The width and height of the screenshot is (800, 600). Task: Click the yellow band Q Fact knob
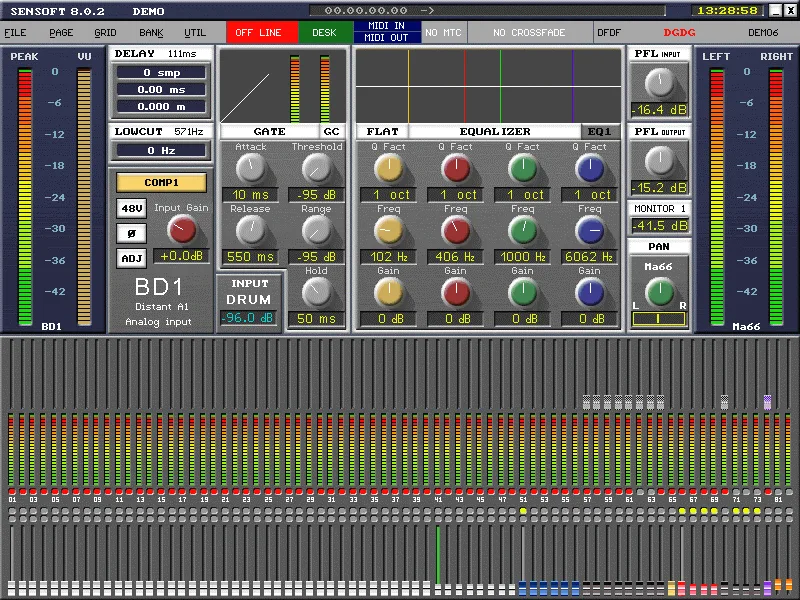pos(389,168)
